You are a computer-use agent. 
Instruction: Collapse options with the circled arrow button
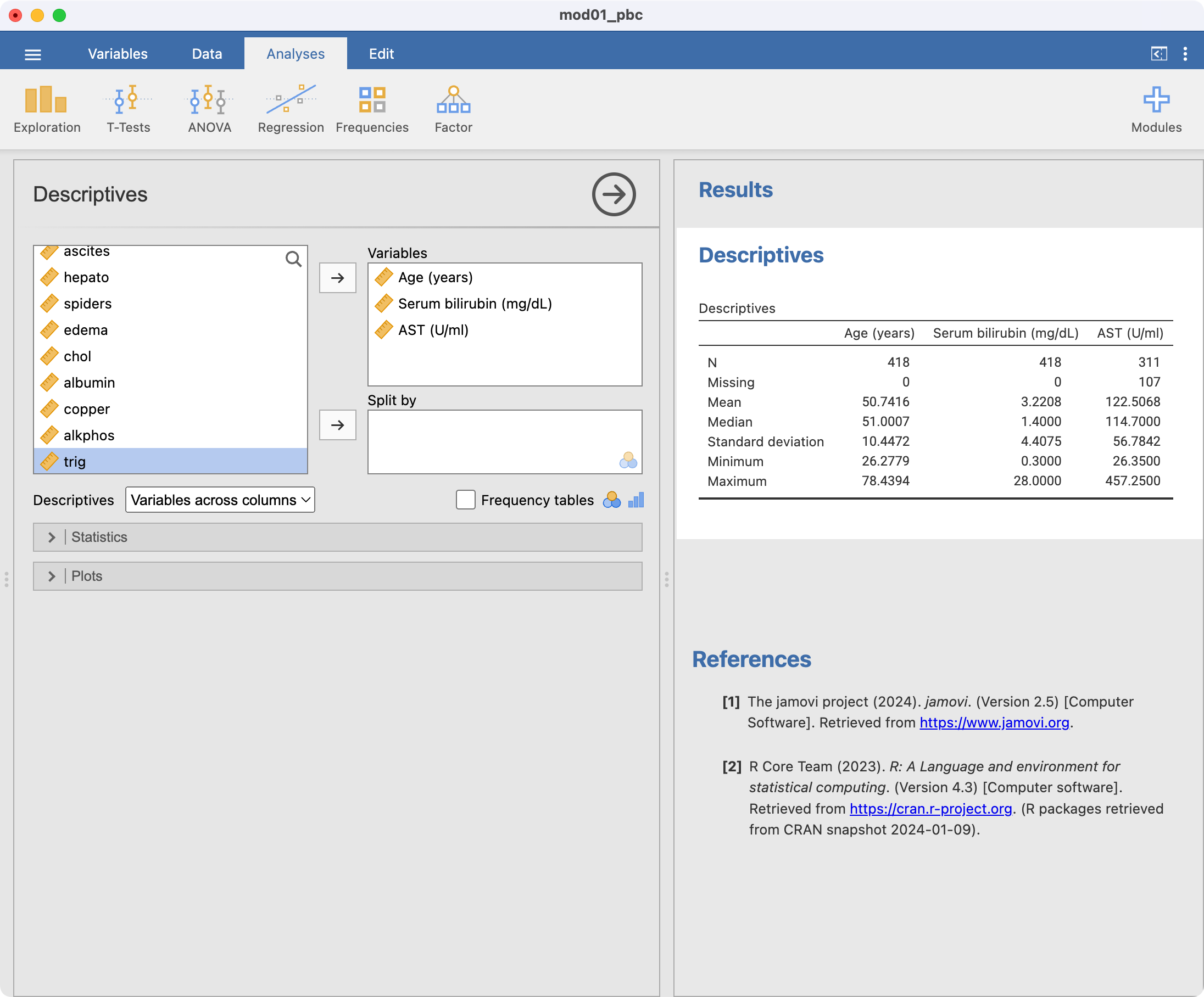(614, 195)
